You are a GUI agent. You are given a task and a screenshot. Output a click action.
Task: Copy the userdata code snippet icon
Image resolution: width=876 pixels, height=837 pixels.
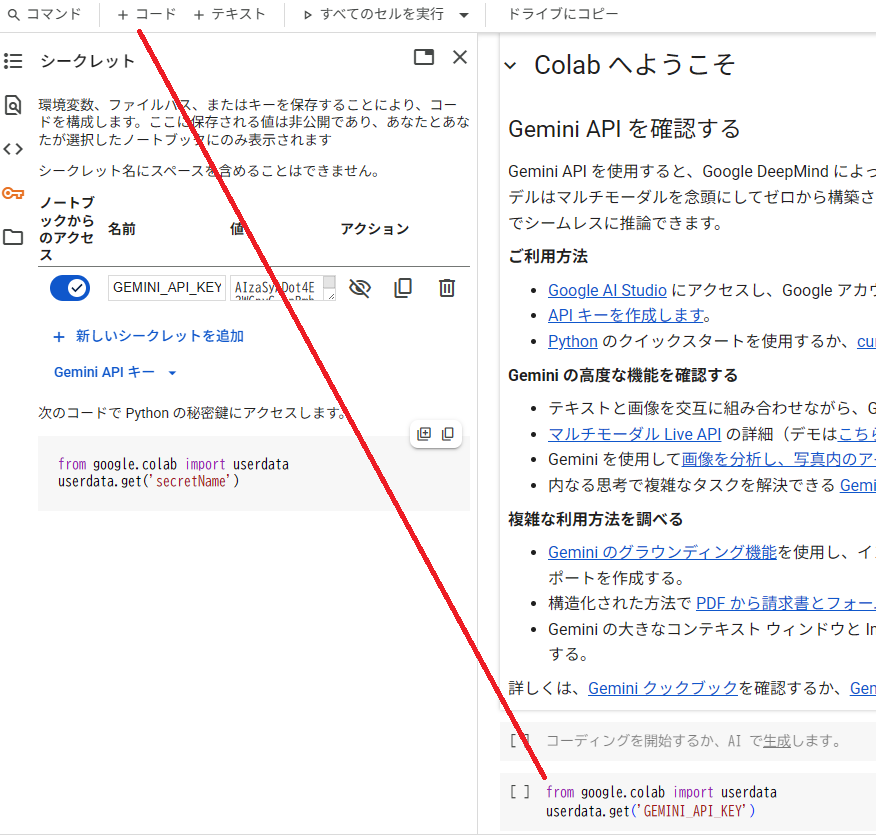coord(448,434)
